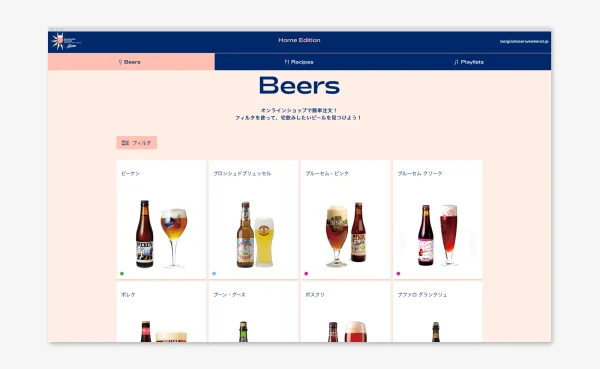The height and width of the screenshot is (369, 600).
Task: Click the green dot on the ビーケン card
Action: coord(122,274)
